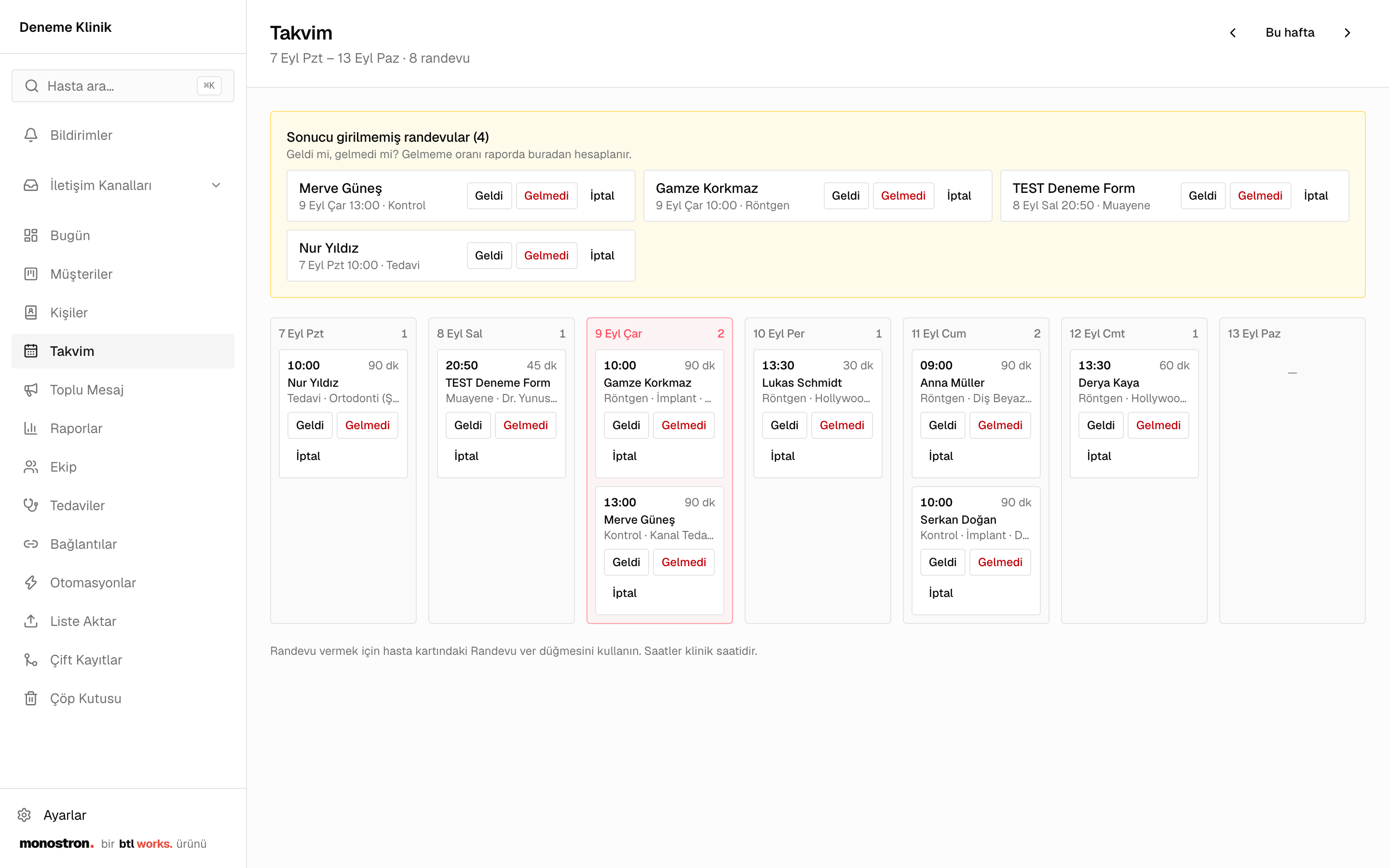Click the btl works link
The image size is (1389, 868).
(x=146, y=843)
